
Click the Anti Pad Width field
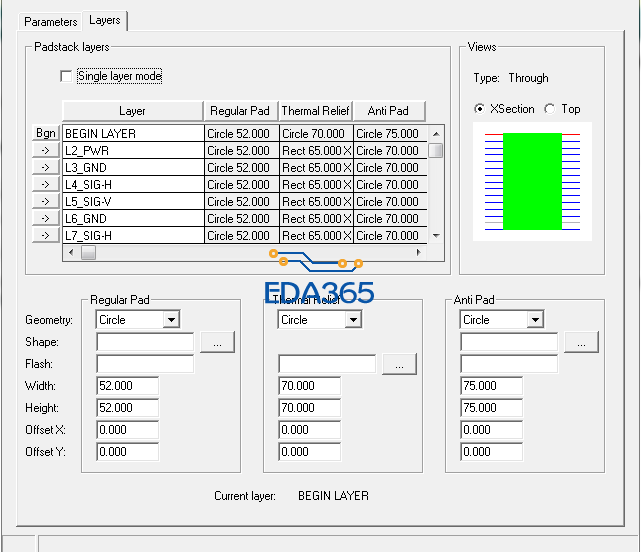pos(491,386)
